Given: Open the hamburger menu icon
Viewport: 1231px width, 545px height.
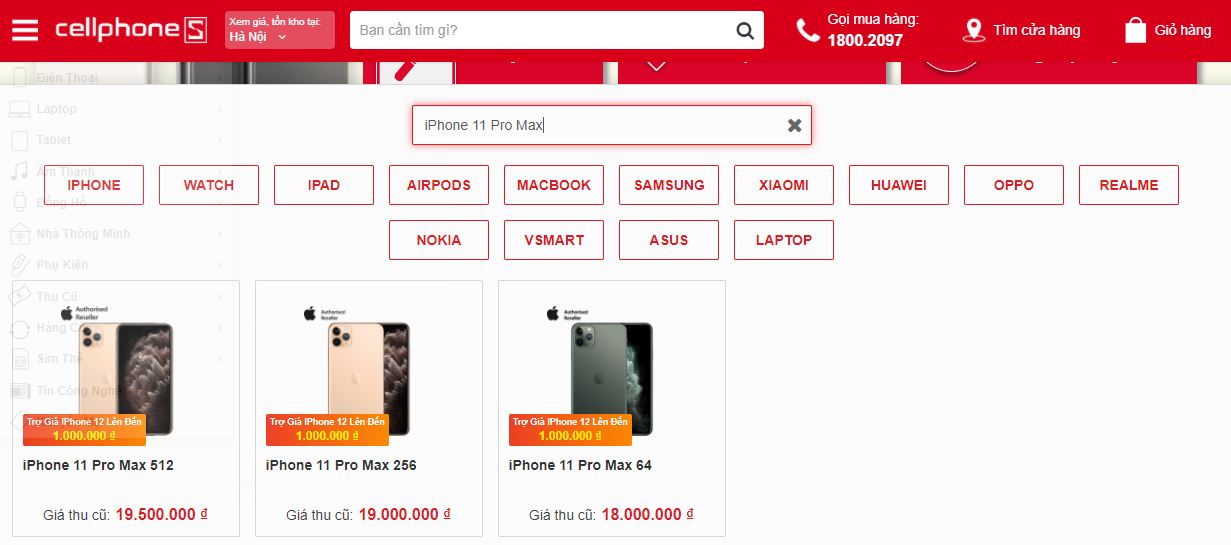Looking at the screenshot, I should pyautogui.click(x=25, y=30).
